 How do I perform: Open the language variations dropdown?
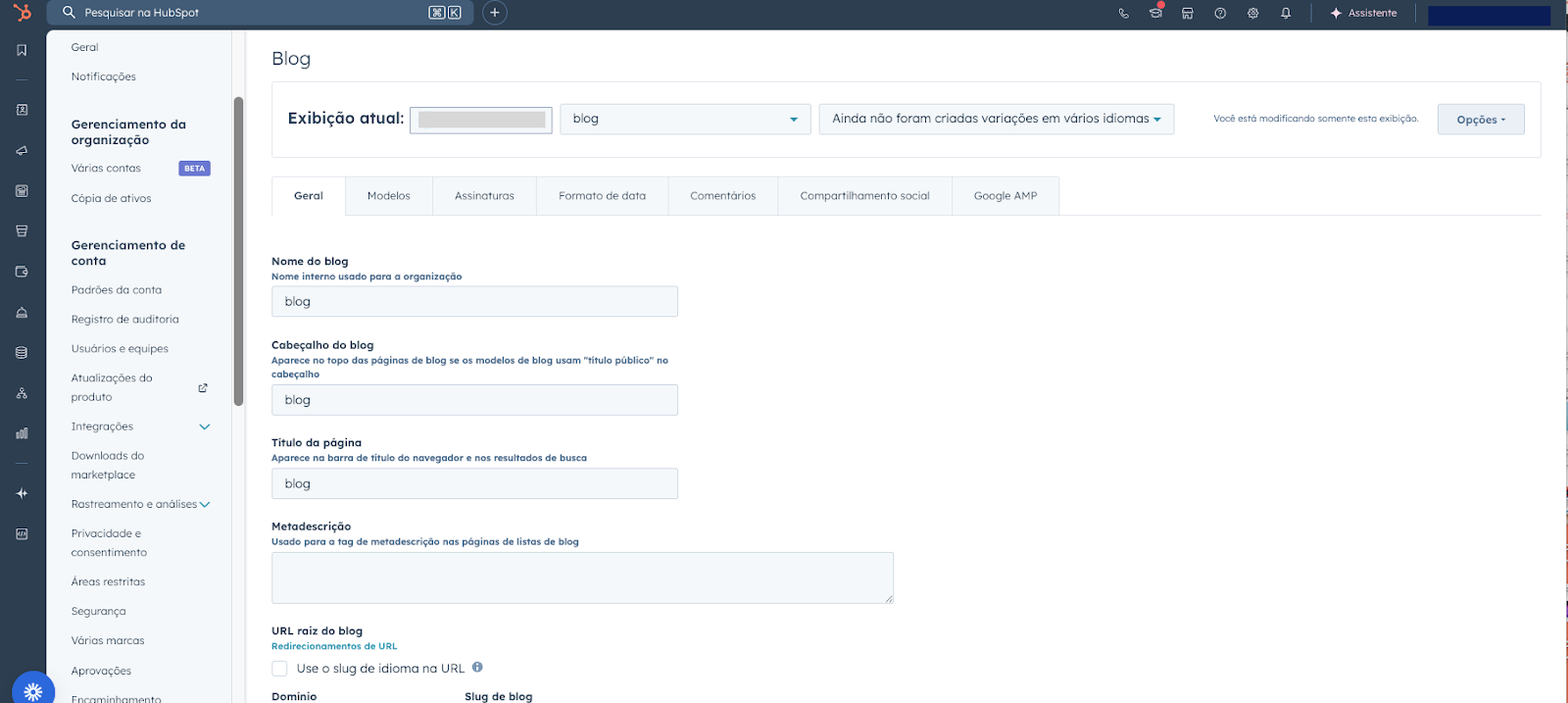(x=996, y=119)
